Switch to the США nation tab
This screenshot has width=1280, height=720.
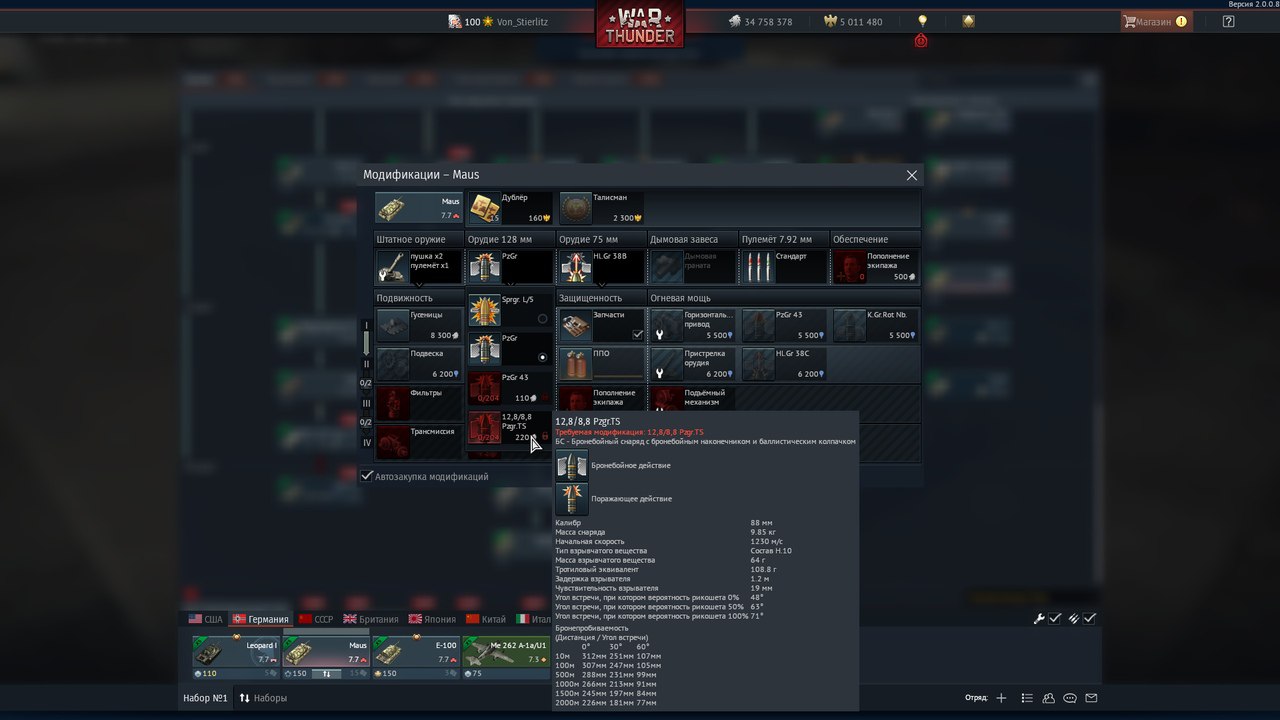(x=205, y=619)
